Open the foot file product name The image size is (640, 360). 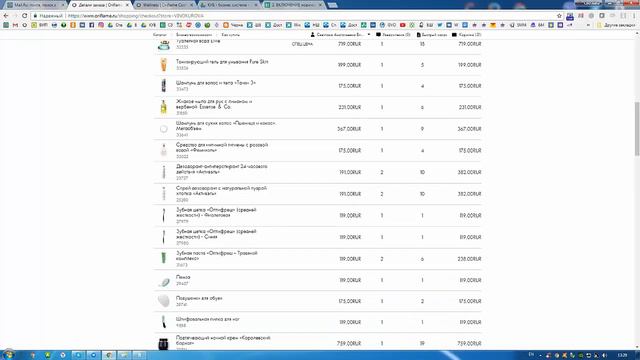208,319
